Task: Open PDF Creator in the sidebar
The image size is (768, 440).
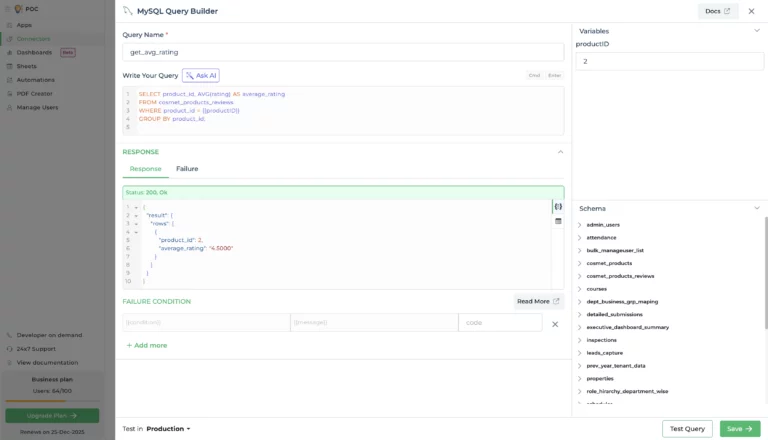Action: click(x=34, y=93)
